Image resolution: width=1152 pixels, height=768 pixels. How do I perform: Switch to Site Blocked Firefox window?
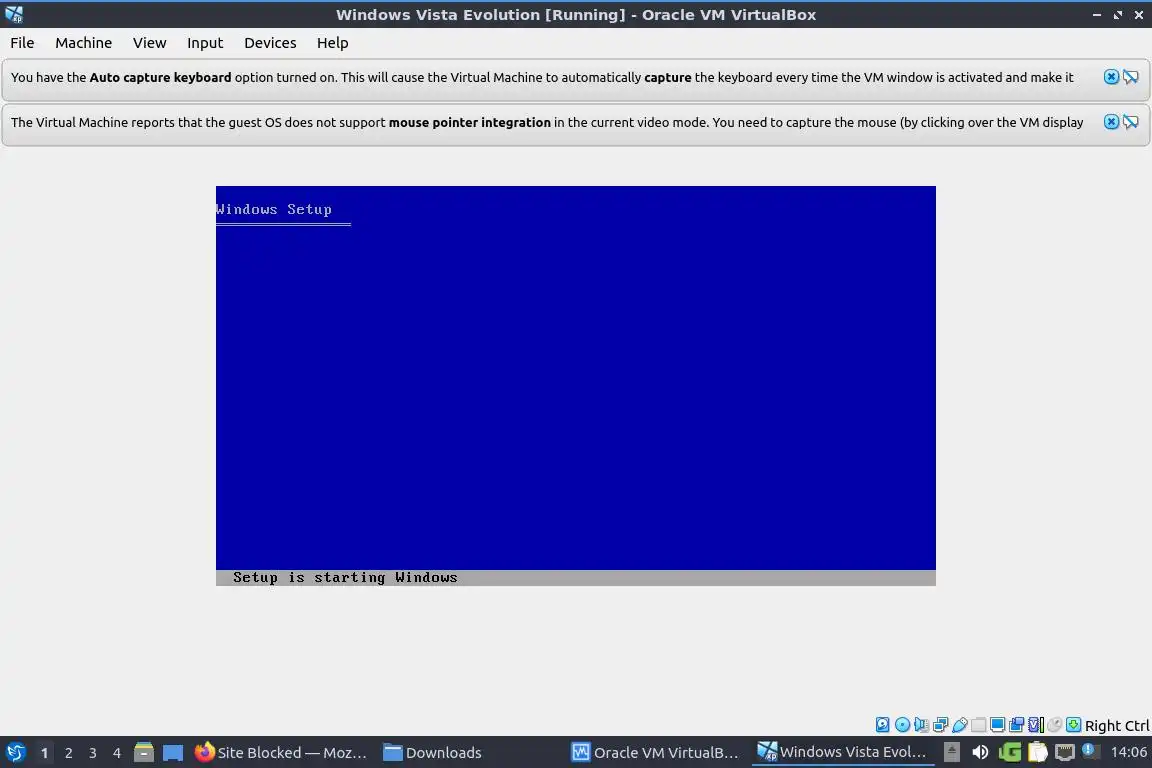281,752
